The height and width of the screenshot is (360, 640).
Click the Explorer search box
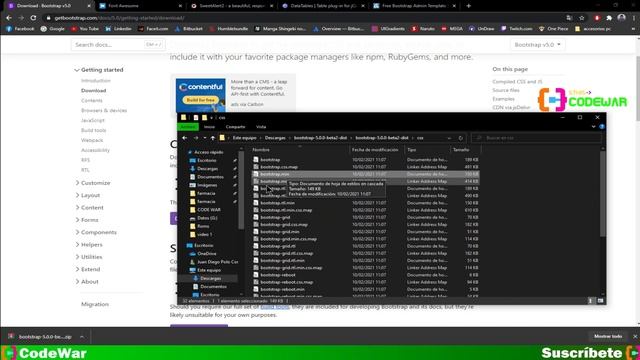(537, 138)
